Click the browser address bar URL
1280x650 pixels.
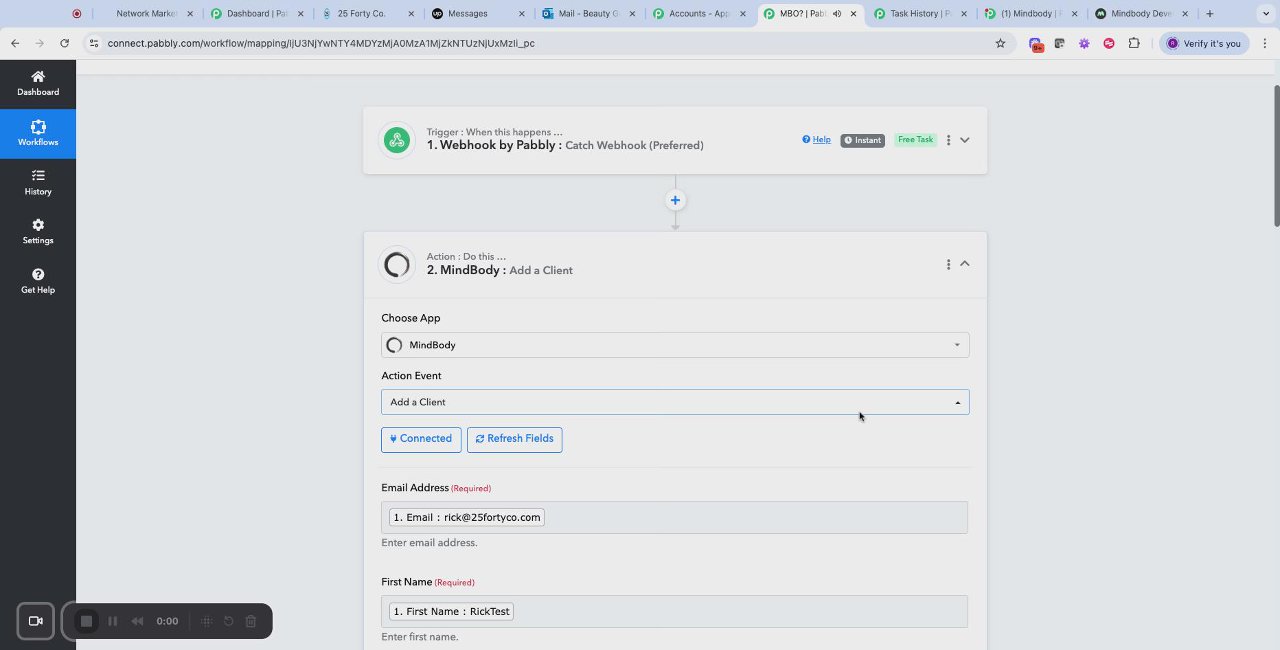321,43
